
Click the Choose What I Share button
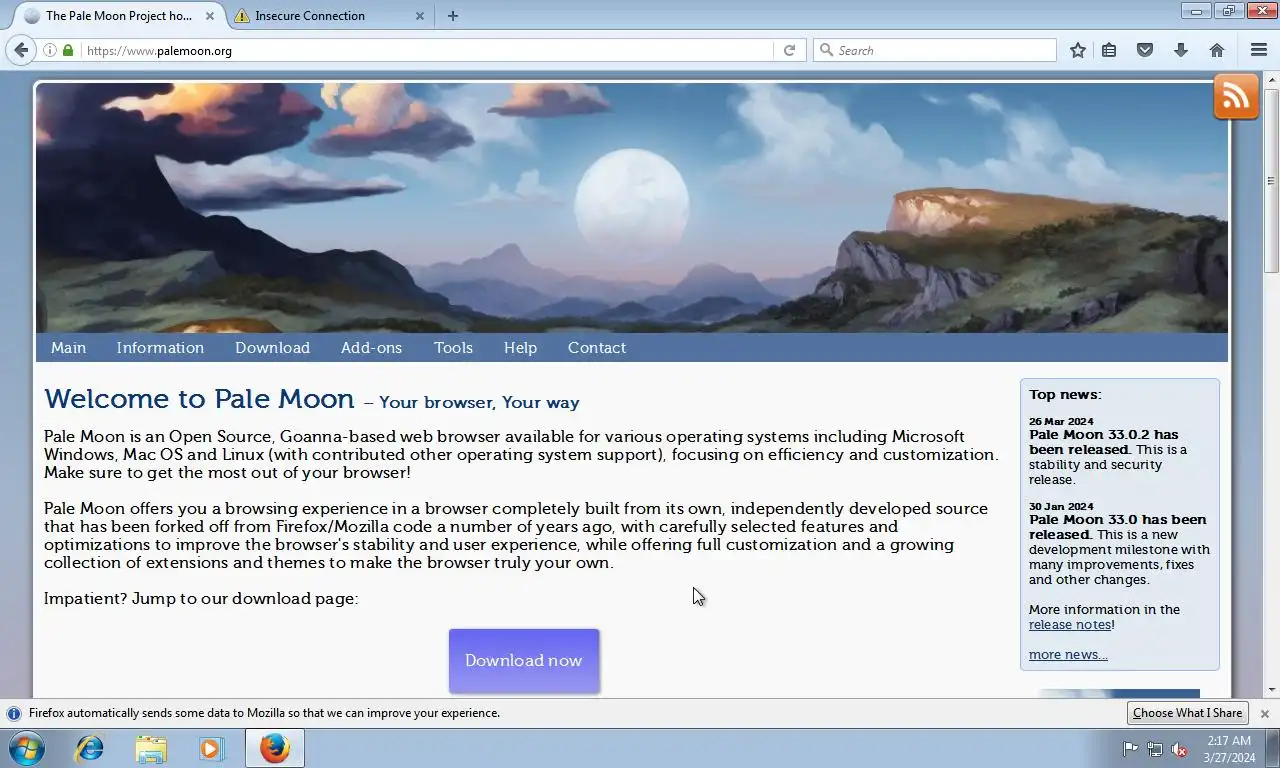(1187, 713)
